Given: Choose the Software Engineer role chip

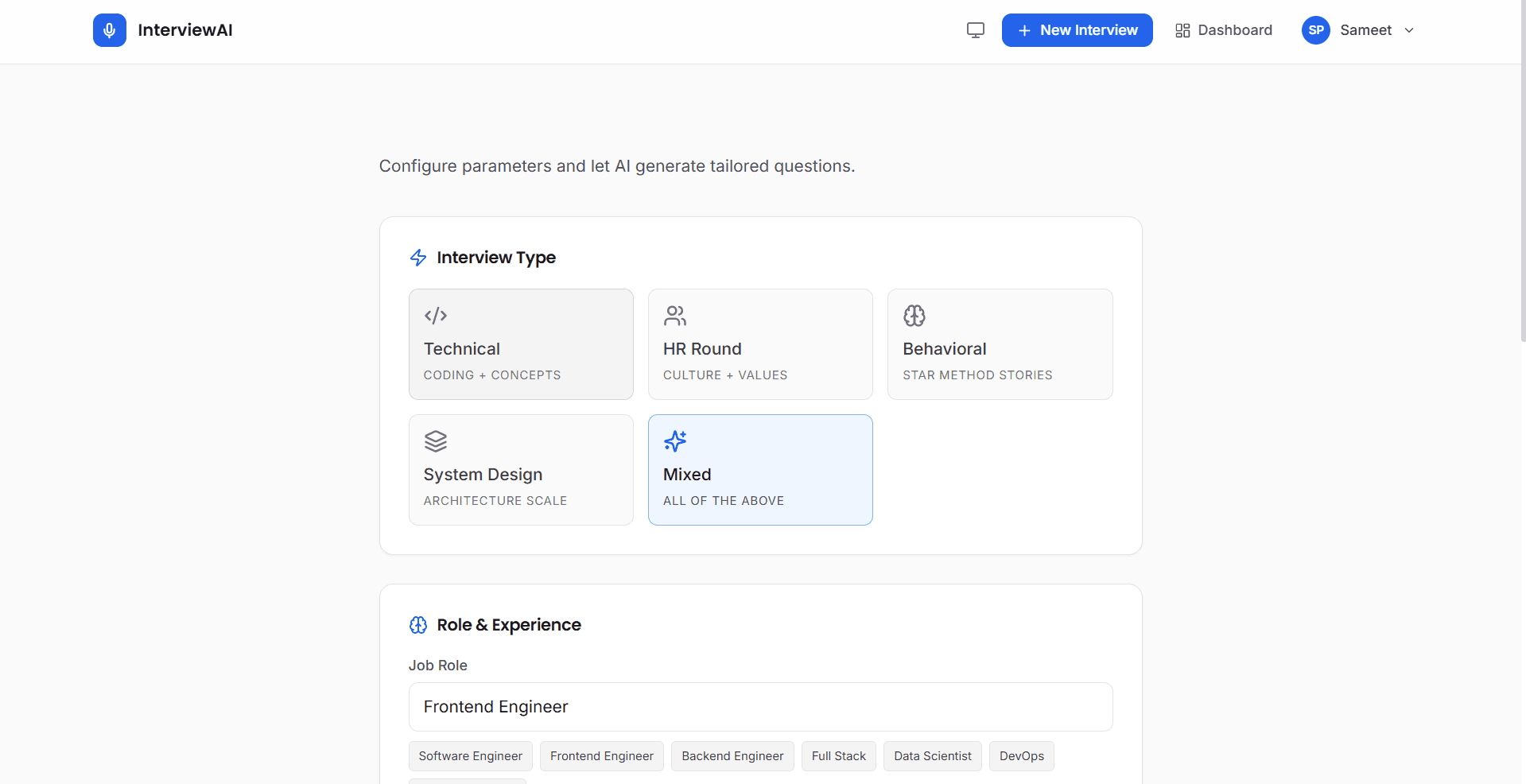Looking at the screenshot, I should (471, 756).
